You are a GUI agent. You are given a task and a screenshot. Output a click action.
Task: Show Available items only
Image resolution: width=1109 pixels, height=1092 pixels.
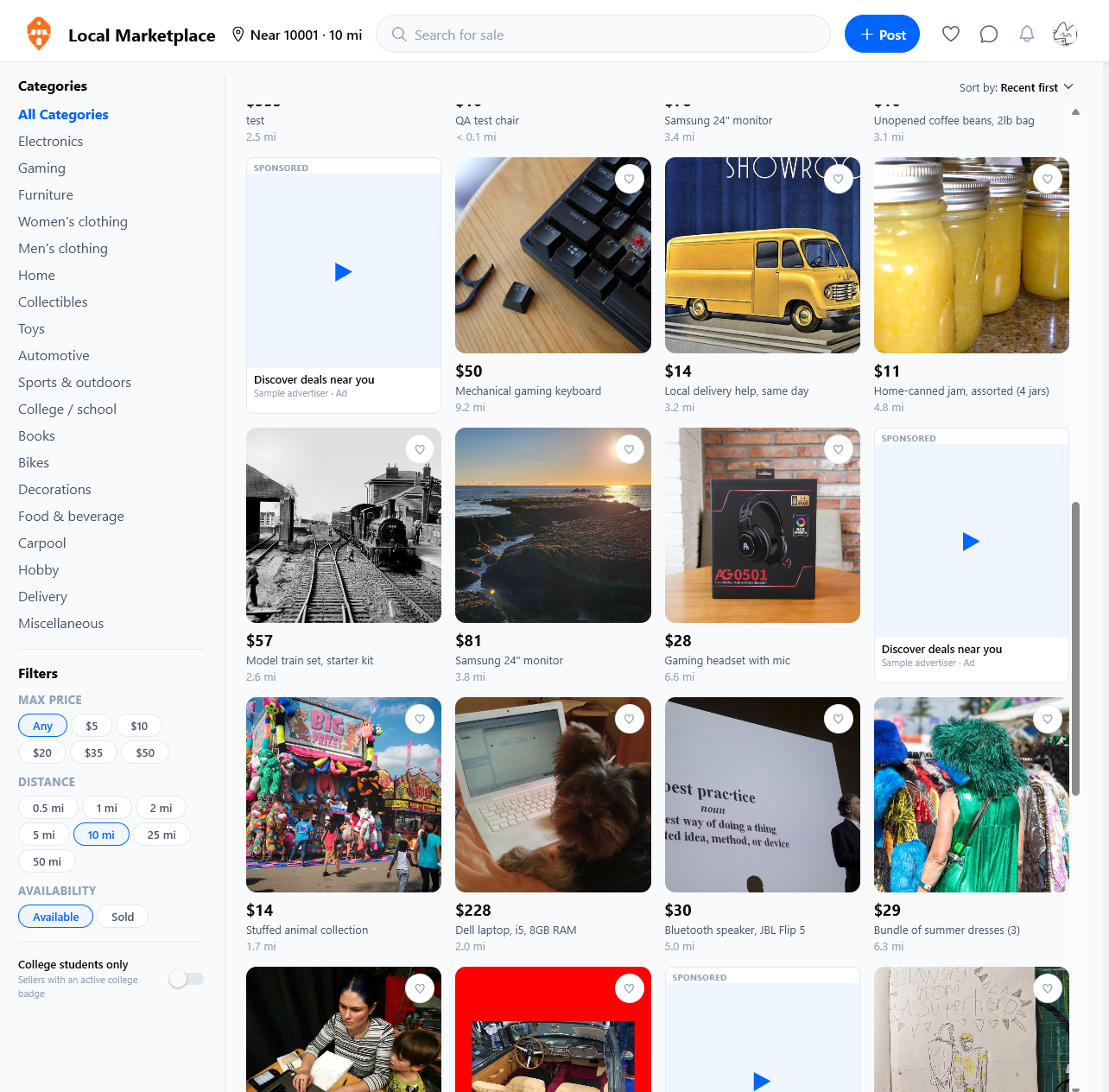56,917
